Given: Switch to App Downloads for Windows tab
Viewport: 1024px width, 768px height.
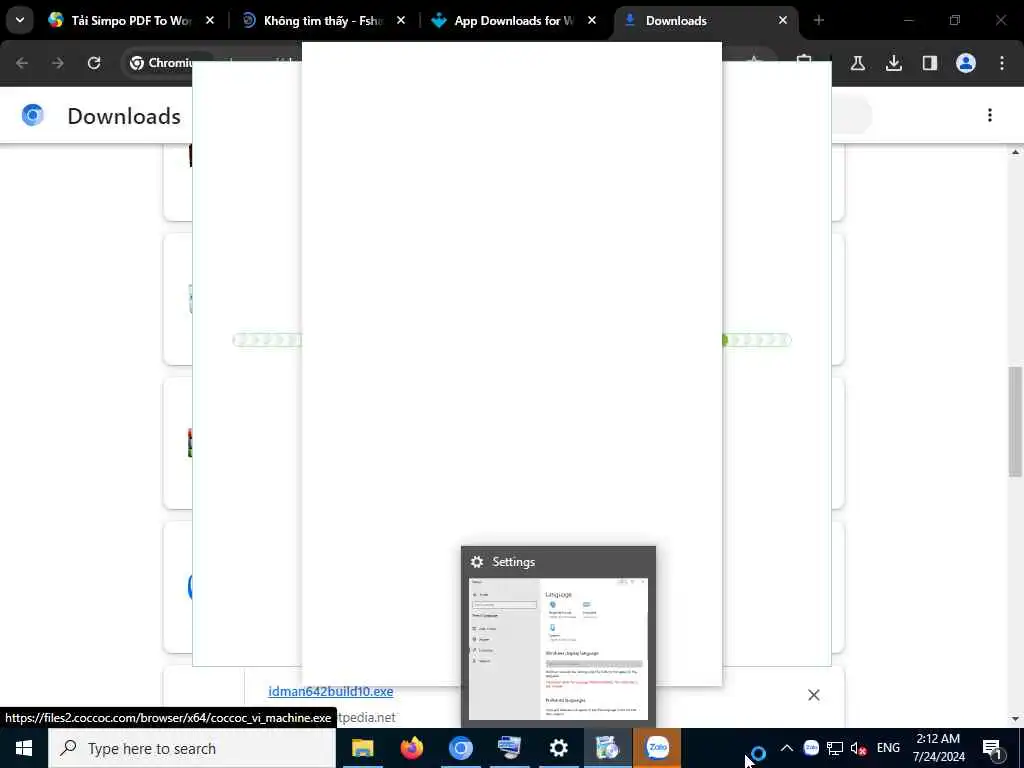Looking at the screenshot, I should click(x=513, y=21).
